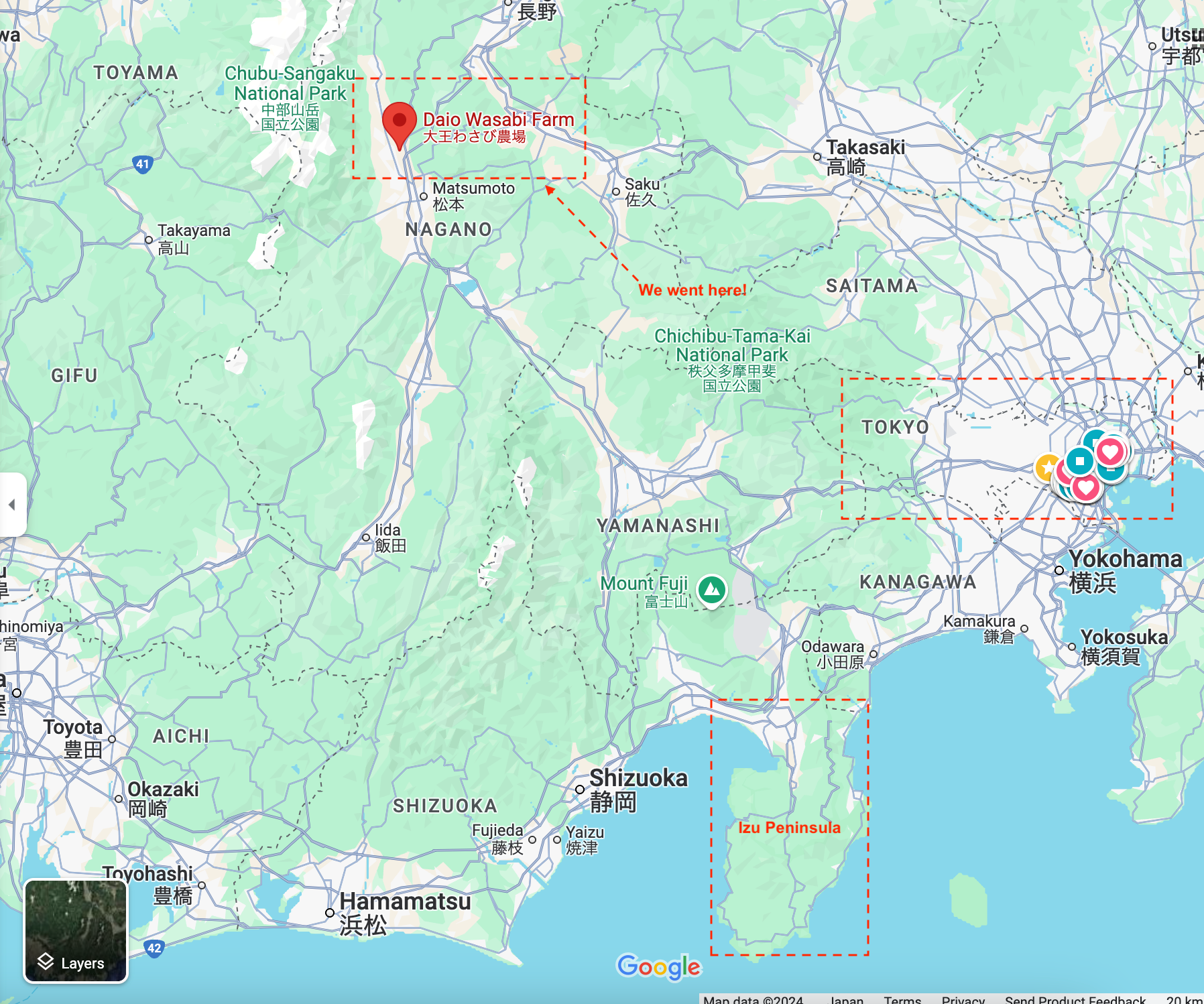Click the Chubu-Sangaku National Park label
The width and height of the screenshot is (1204, 1004).
pos(290,98)
